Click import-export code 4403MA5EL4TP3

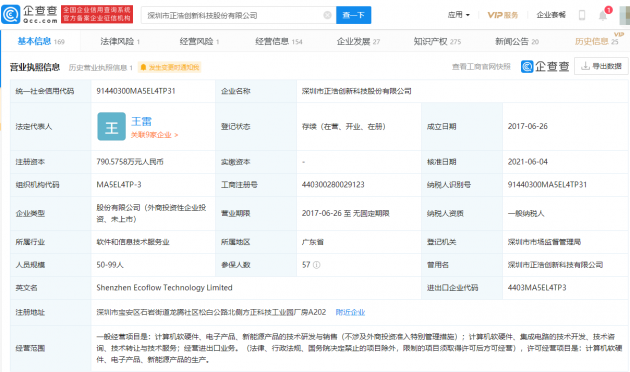(x=537, y=288)
